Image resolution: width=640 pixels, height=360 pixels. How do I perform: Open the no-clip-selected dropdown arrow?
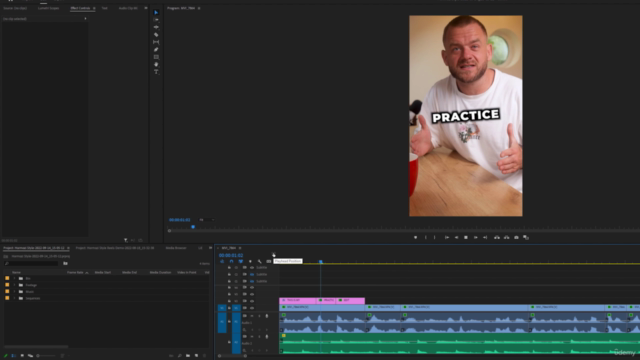[85, 19]
